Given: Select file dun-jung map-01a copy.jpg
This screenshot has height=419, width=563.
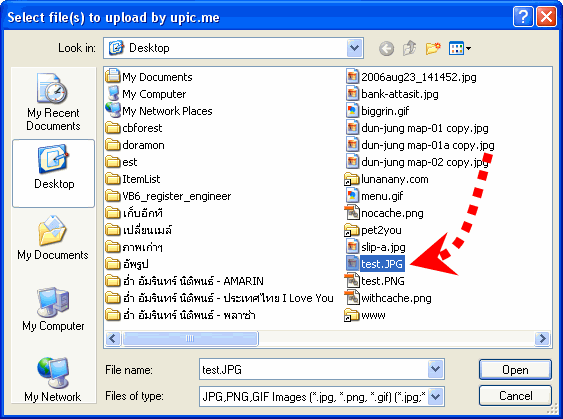Looking at the screenshot, I should tap(420, 145).
